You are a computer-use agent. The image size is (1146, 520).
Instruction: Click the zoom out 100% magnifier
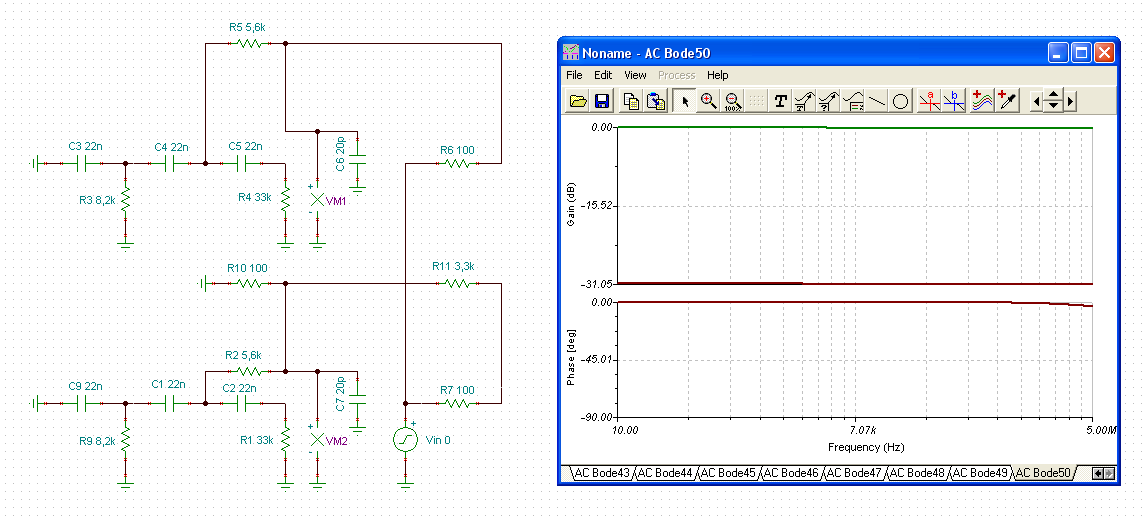(732, 102)
